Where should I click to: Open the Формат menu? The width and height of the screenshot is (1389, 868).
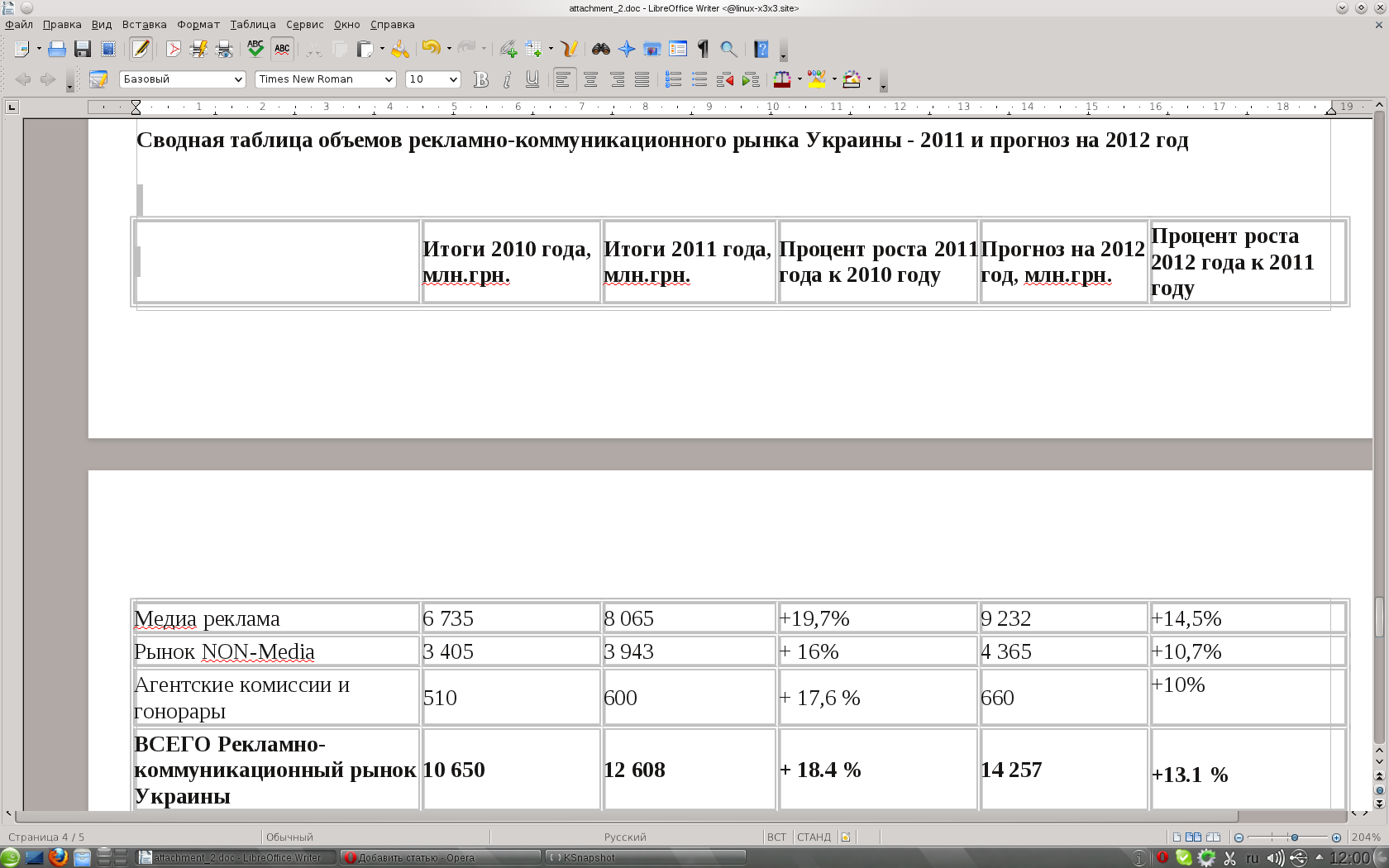(198, 25)
